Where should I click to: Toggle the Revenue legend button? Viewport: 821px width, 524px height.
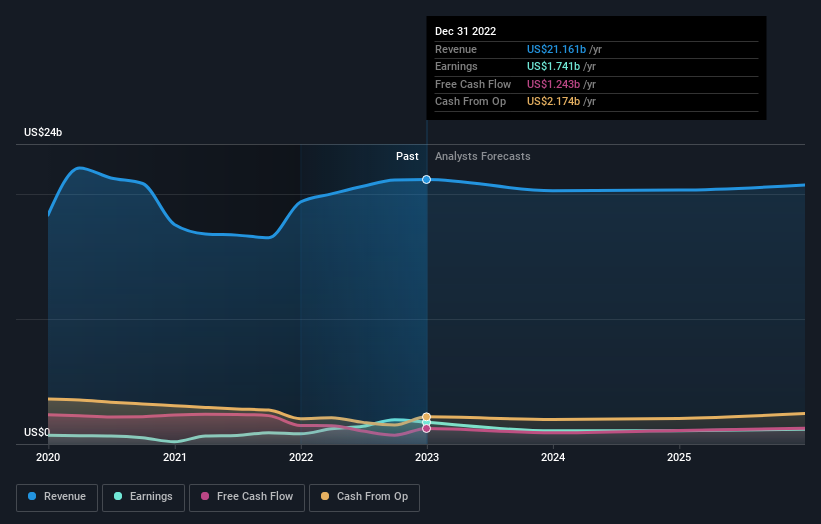(57, 497)
